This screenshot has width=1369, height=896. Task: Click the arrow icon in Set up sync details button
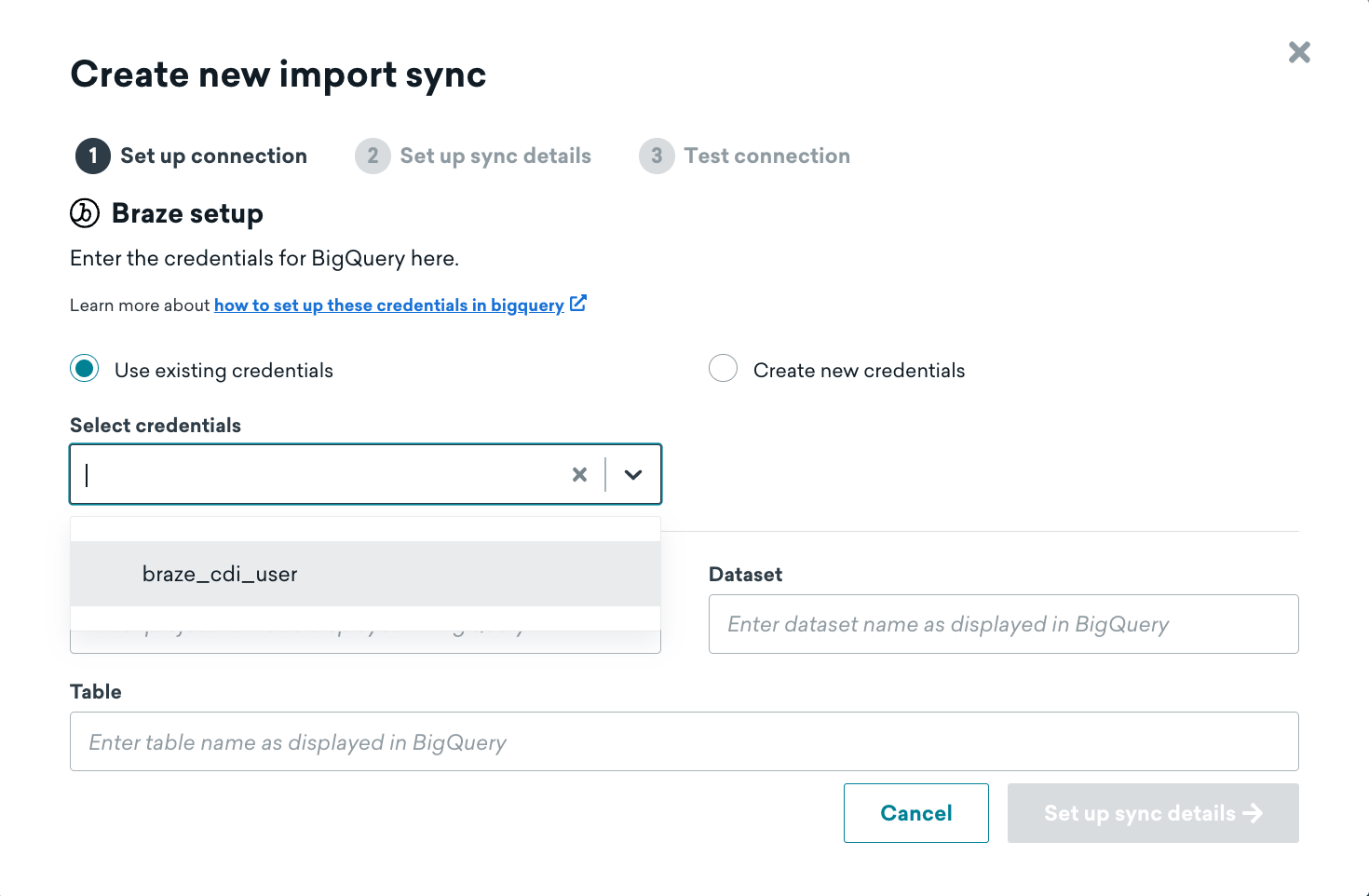(x=1254, y=813)
